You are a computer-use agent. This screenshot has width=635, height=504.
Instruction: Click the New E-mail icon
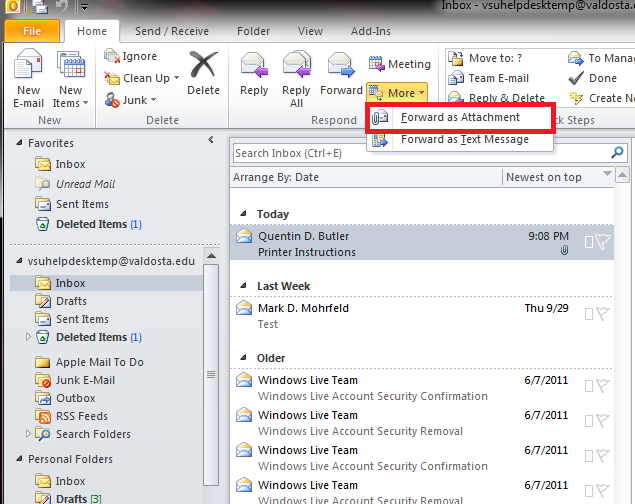click(28, 64)
